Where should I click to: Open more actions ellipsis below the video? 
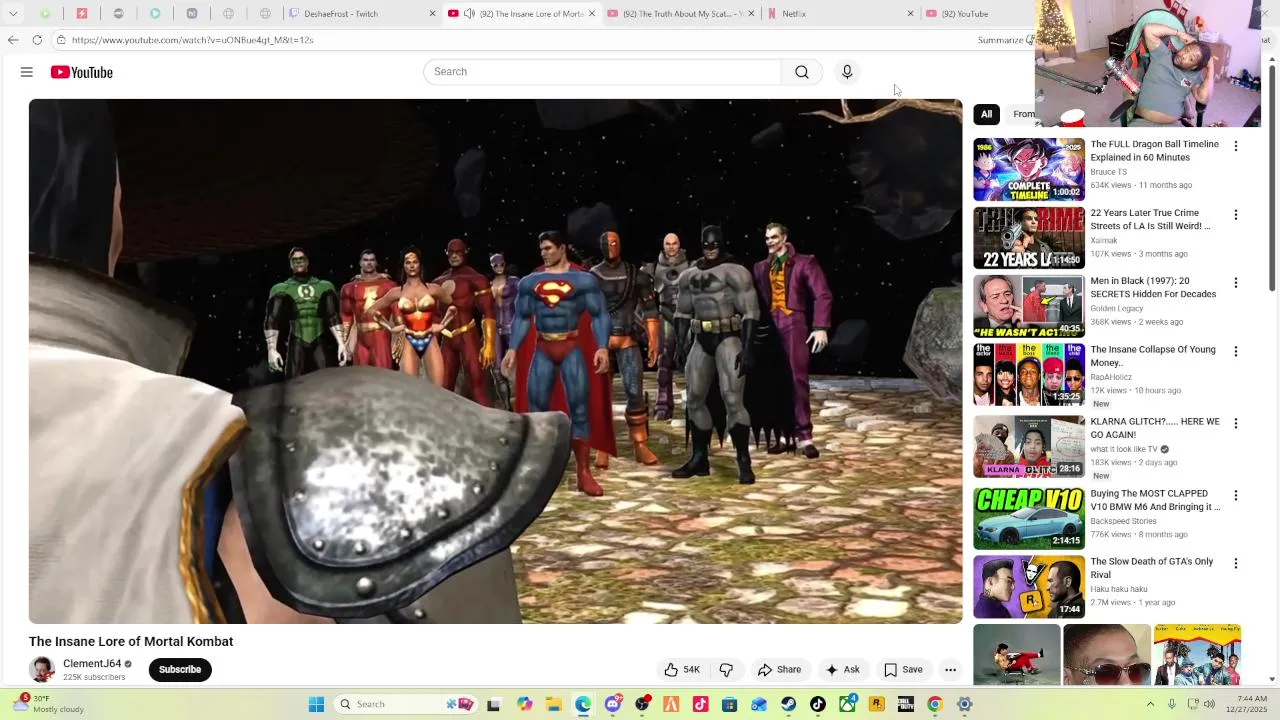(x=951, y=670)
